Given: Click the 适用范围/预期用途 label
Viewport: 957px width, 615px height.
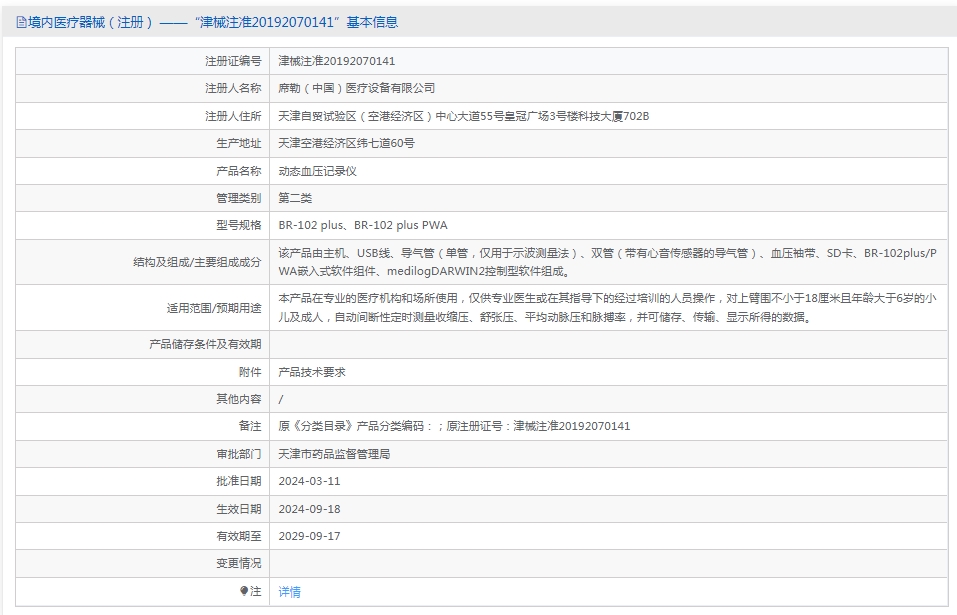Looking at the screenshot, I should point(214,308).
